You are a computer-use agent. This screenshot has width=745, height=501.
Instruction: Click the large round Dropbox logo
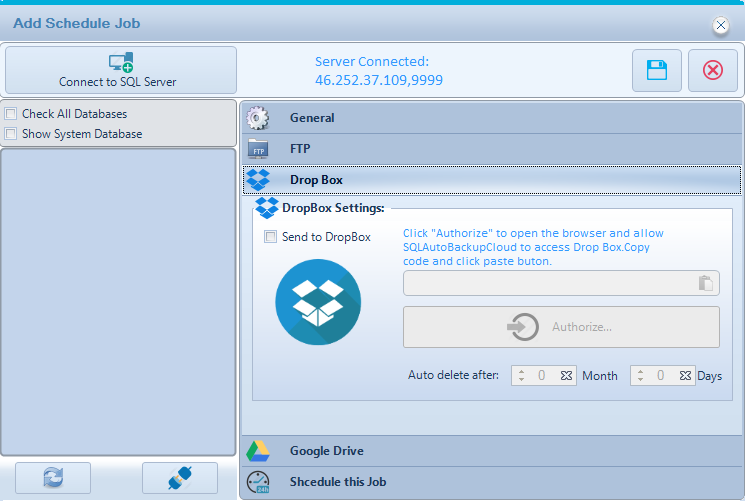pyautogui.click(x=318, y=302)
